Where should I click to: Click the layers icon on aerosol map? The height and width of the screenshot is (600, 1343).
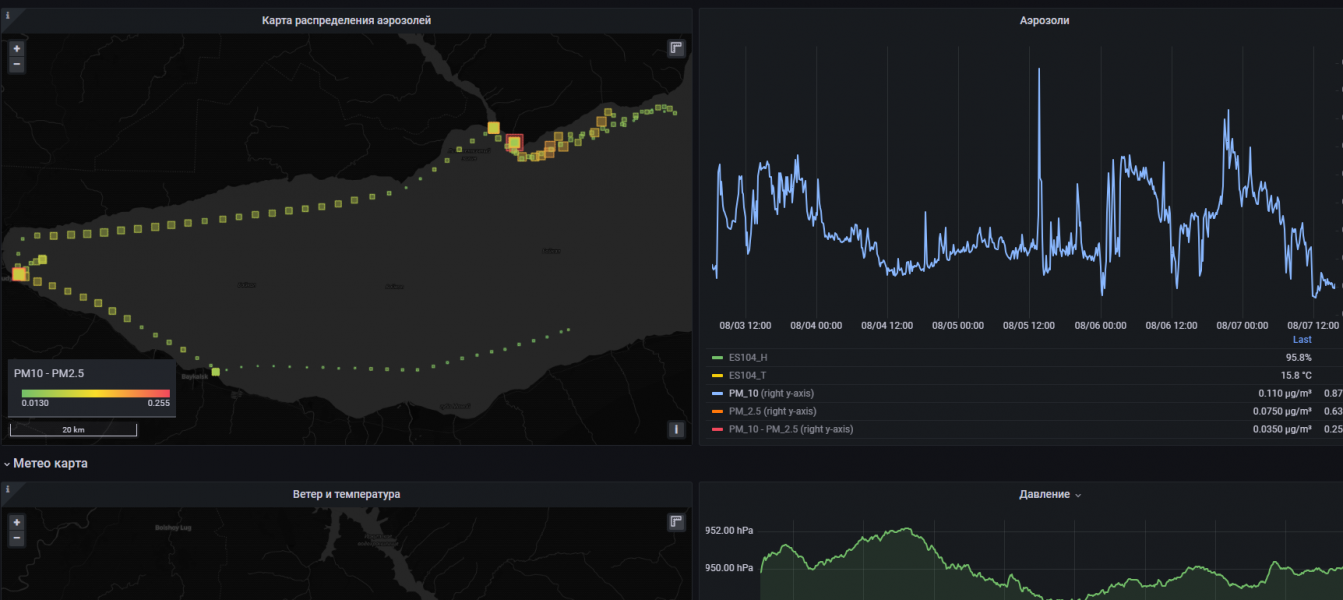(x=676, y=48)
